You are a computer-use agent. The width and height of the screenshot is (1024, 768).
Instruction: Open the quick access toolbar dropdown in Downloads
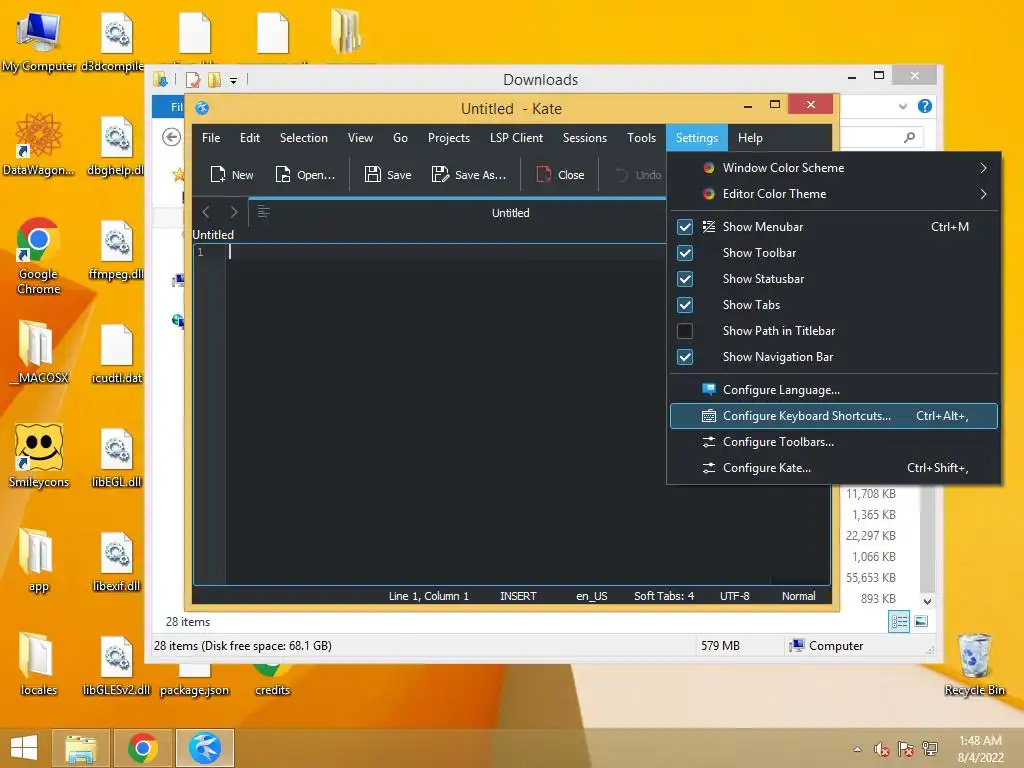point(233,80)
